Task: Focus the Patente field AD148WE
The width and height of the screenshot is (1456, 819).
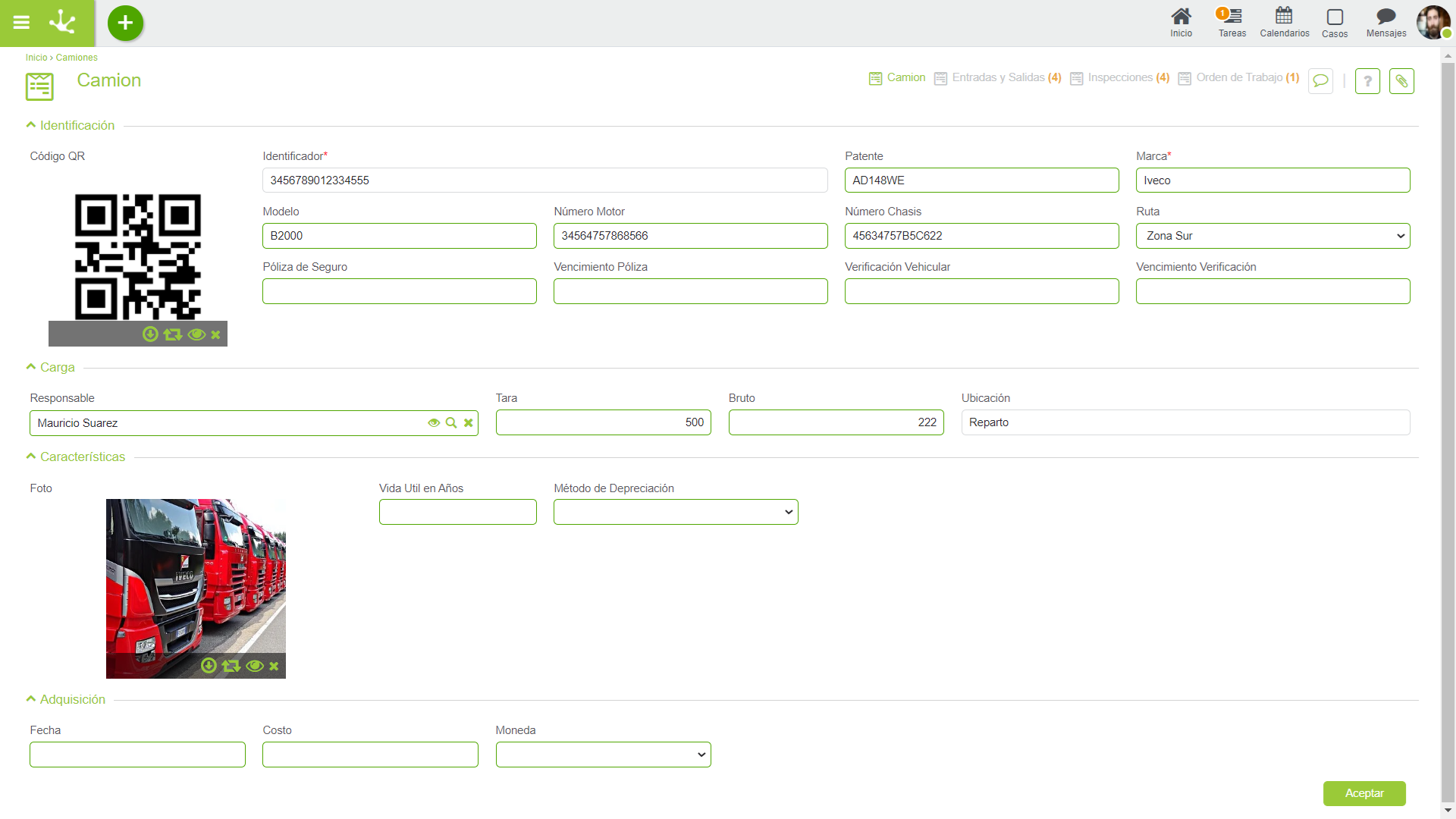Action: 981,180
